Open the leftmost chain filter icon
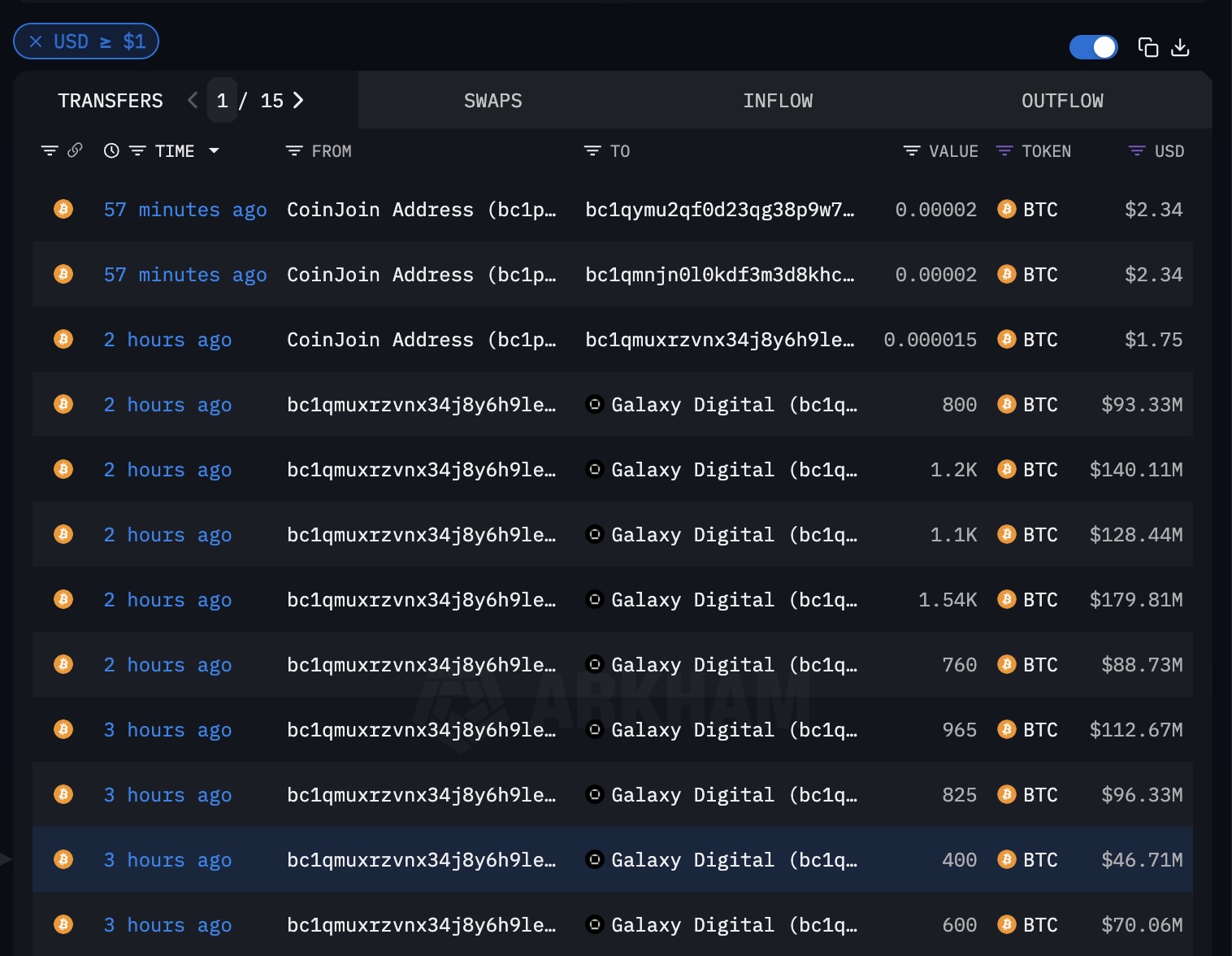The image size is (1232, 956). tap(50, 151)
